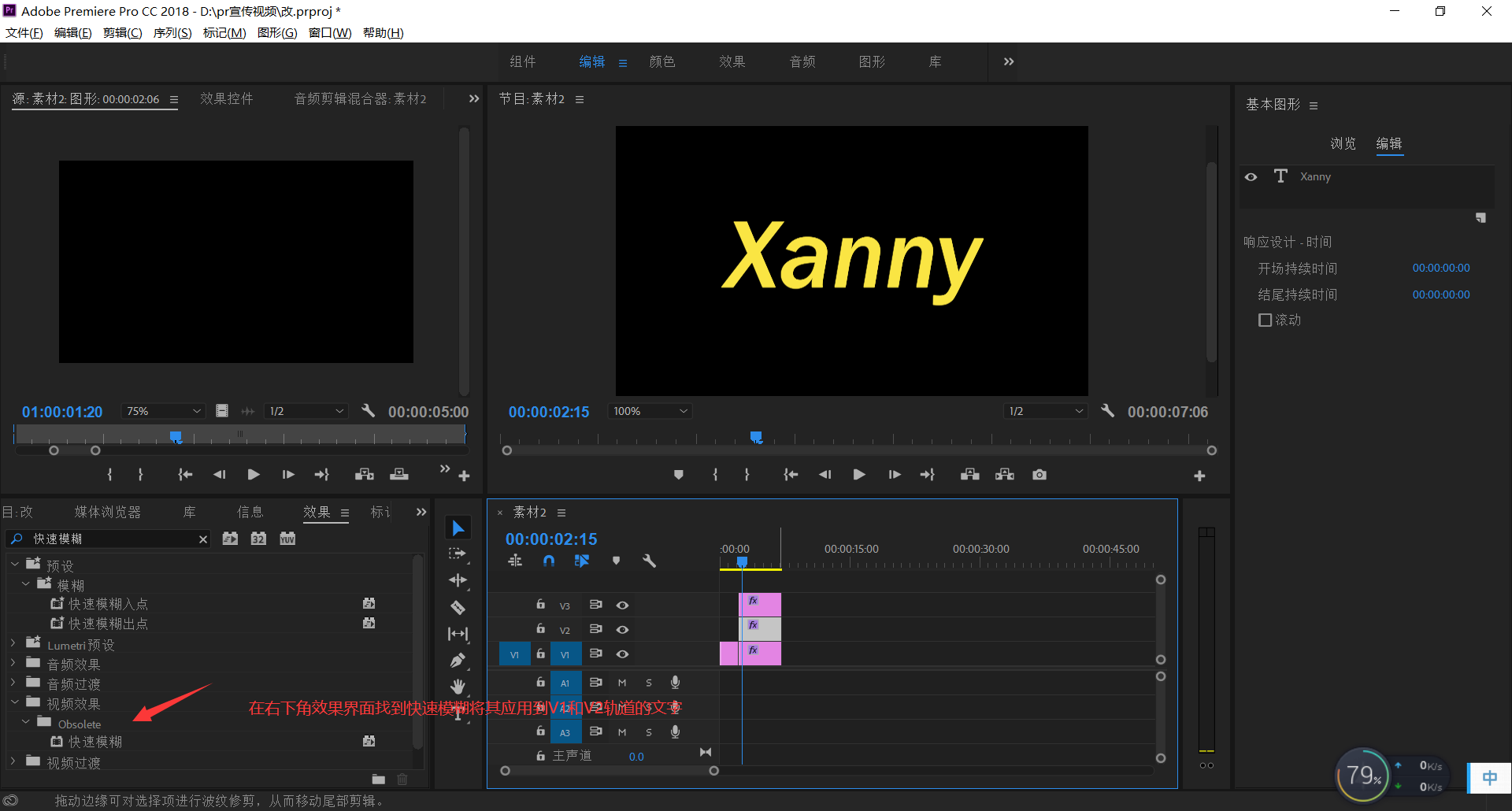
Task: Filter effects by Accelerated Effects icon
Action: (230, 539)
